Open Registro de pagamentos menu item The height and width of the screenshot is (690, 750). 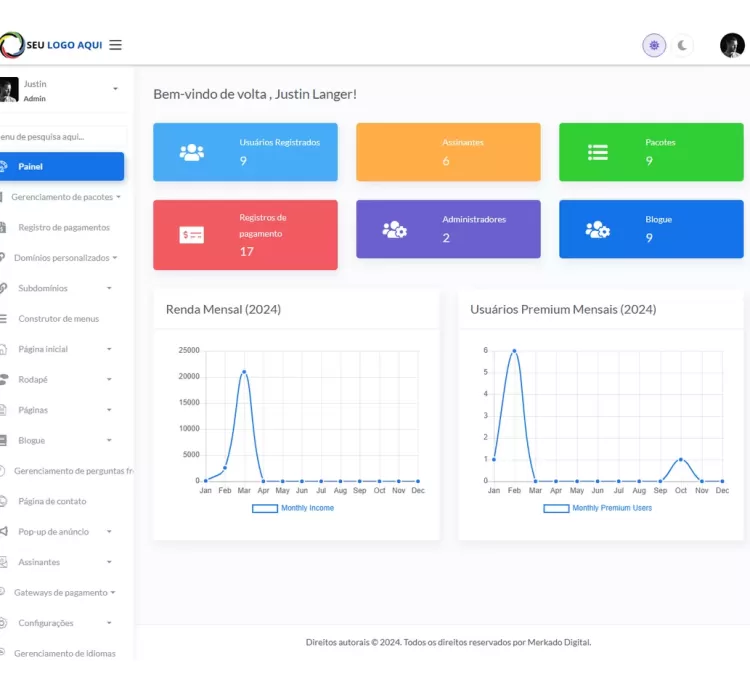[x=64, y=227]
